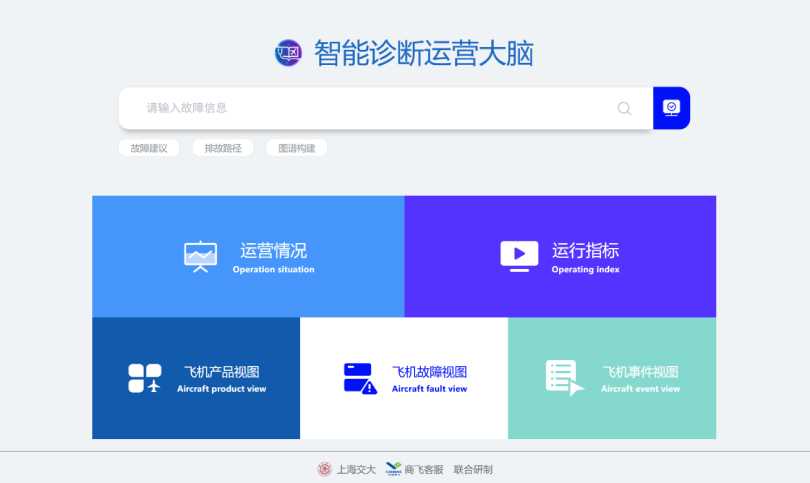810x483 pixels.
Task: Go to 飞机产品视图 Aircraft product view label
Action: 222,378
